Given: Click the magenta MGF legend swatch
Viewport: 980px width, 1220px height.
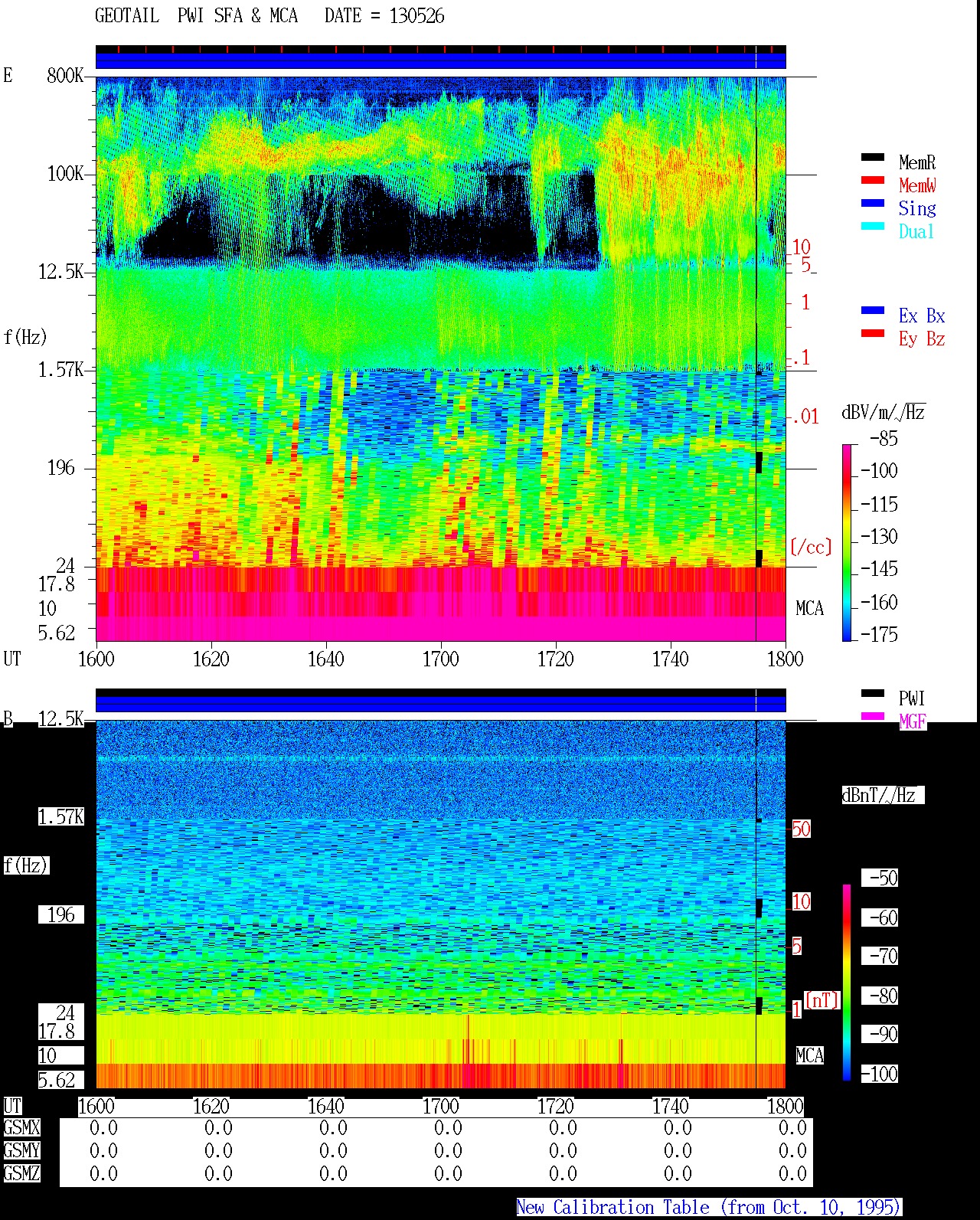Looking at the screenshot, I should point(873,717).
